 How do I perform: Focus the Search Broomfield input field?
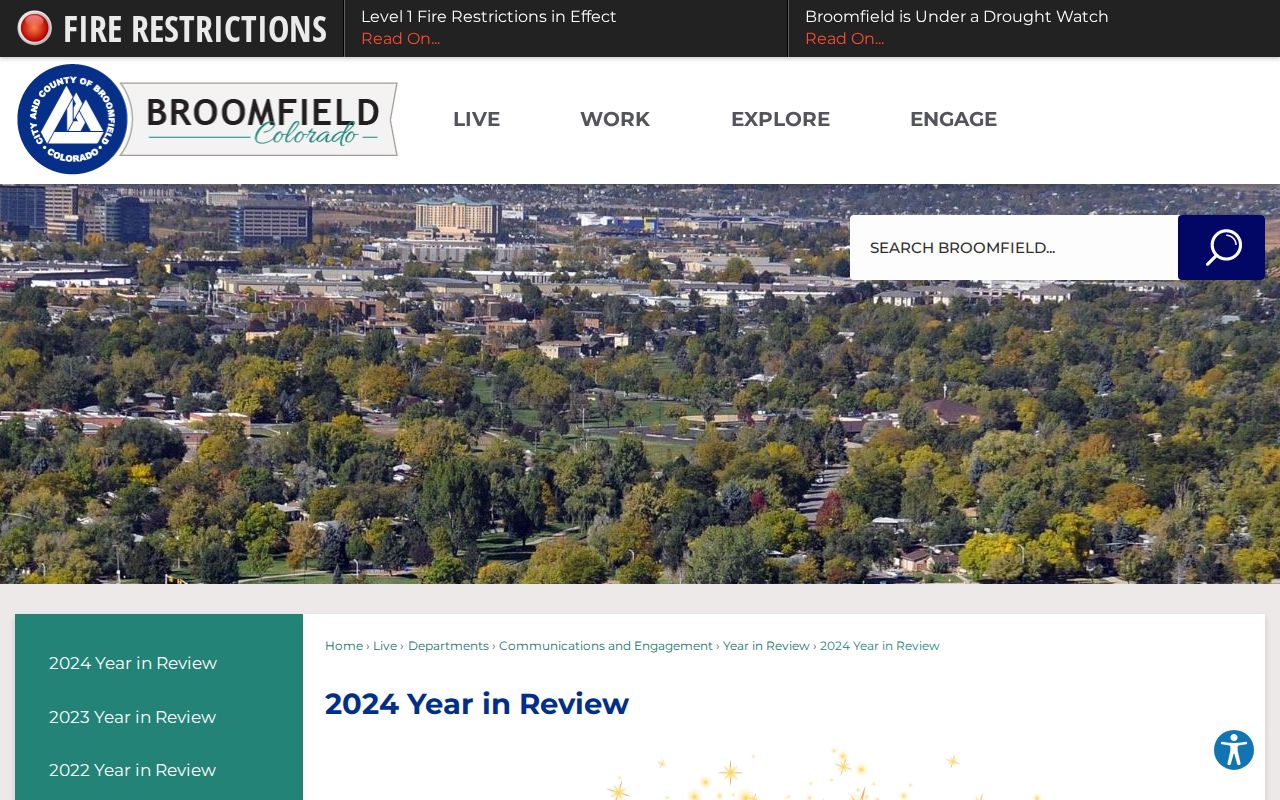click(1014, 247)
